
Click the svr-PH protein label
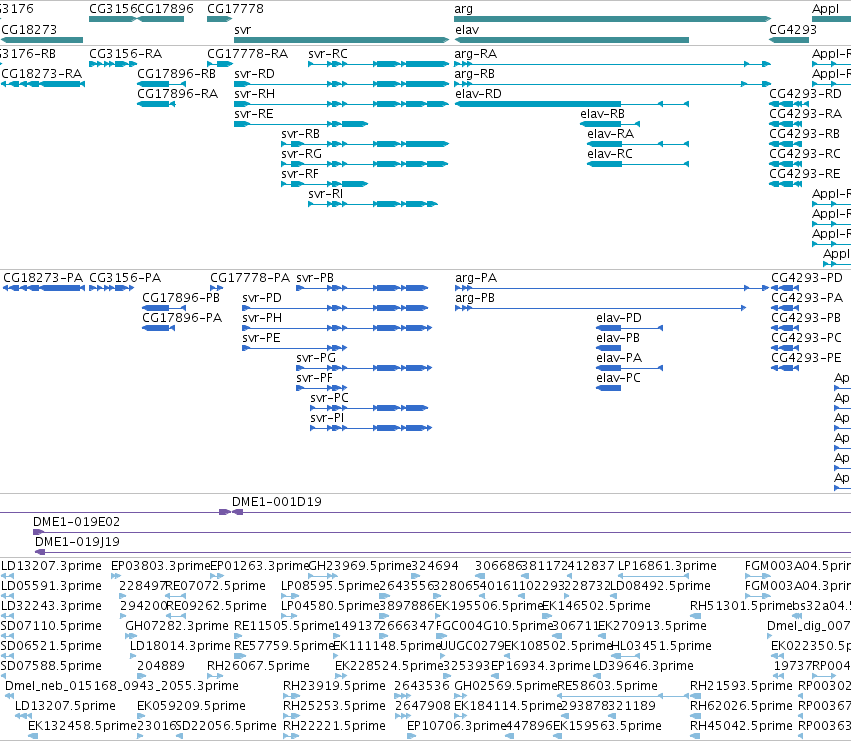click(262, 318)
